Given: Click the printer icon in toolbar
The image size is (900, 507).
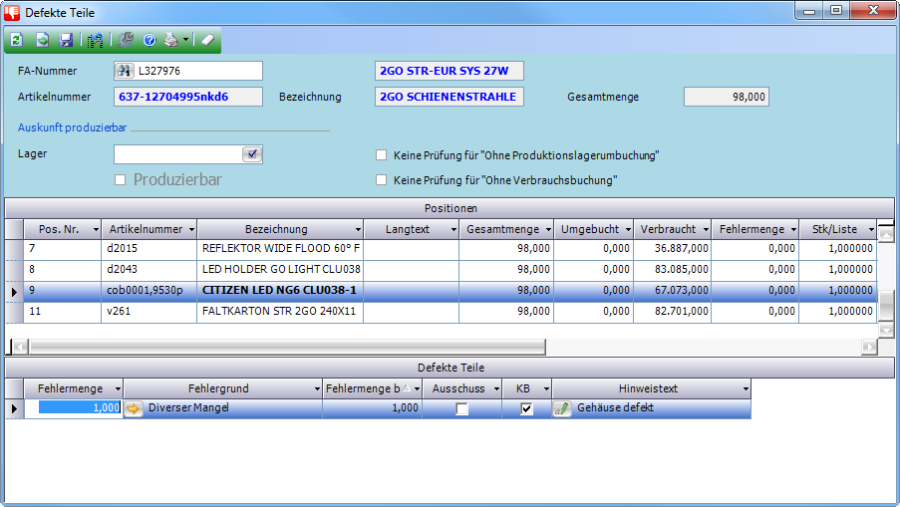Looking at the screenshot, I should point(171,40).
